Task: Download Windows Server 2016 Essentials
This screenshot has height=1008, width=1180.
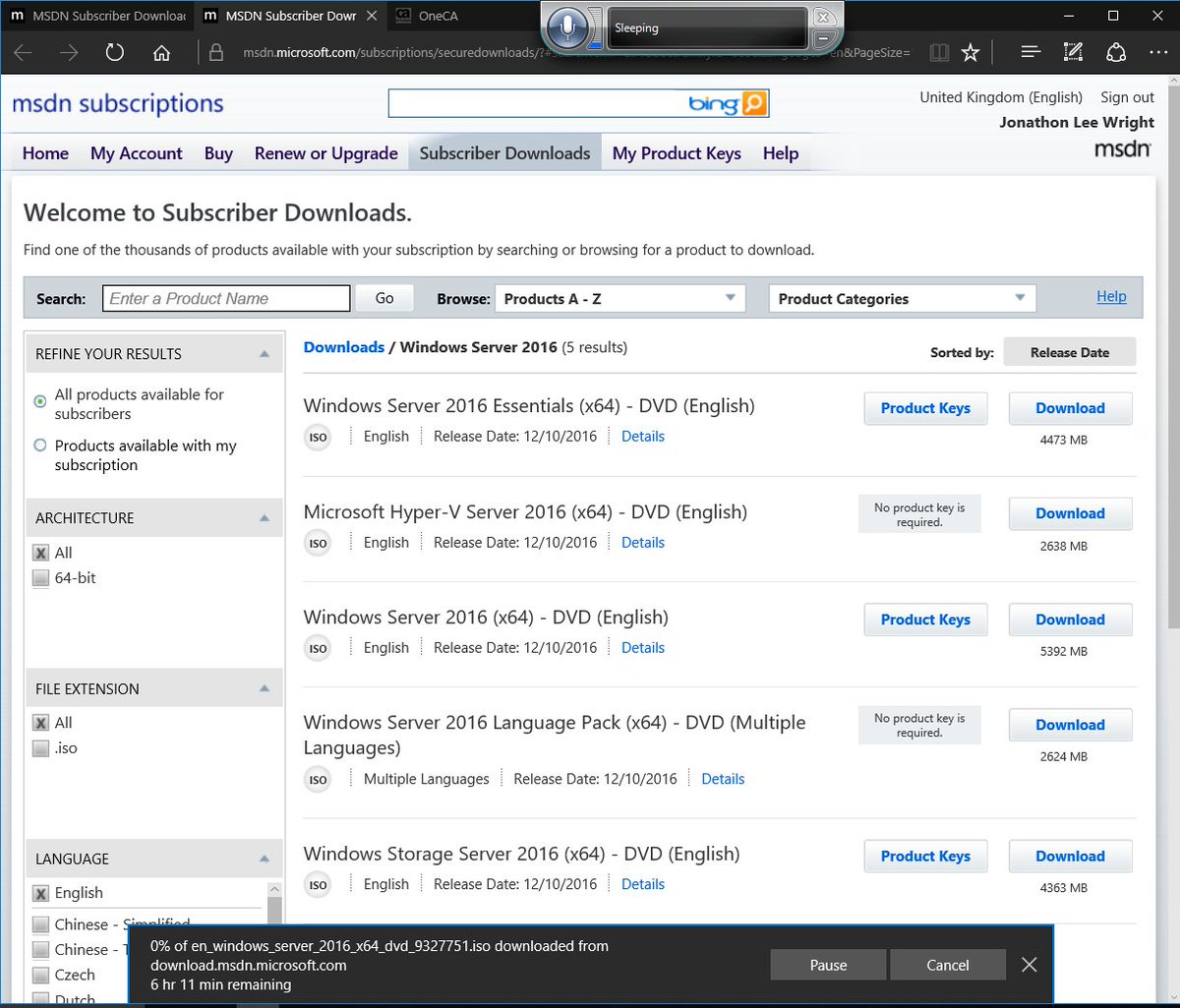Action: coord(1070,408)
